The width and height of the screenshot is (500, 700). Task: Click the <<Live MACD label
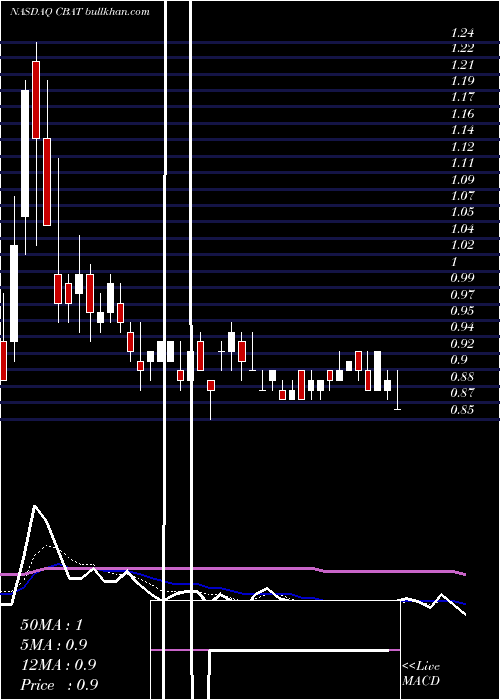421,674
